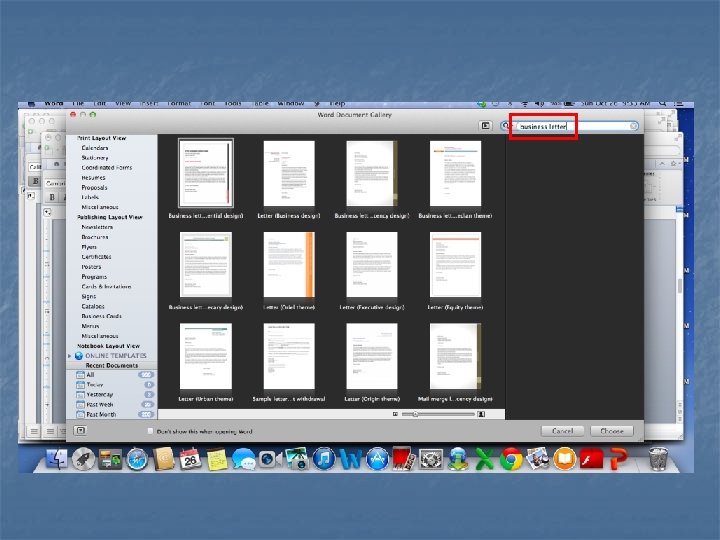Viewport: 720px width, 540px height.
Task: Click the Choose button
Action: 612,431
